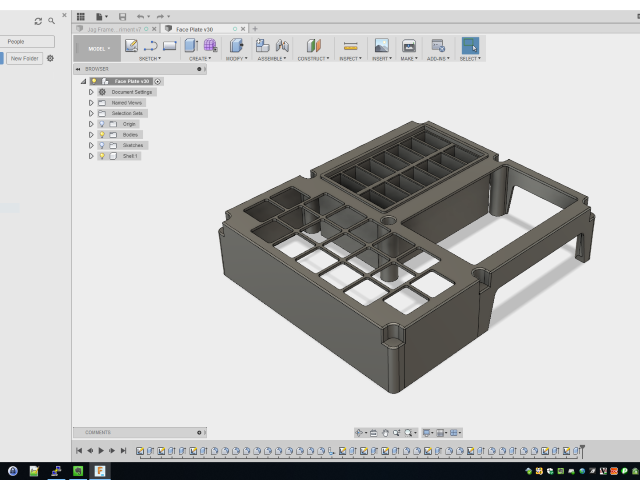The height and width of the screenshot is (480, 640).
Task: Open the data panel grid icon
Action: (80, 17)
